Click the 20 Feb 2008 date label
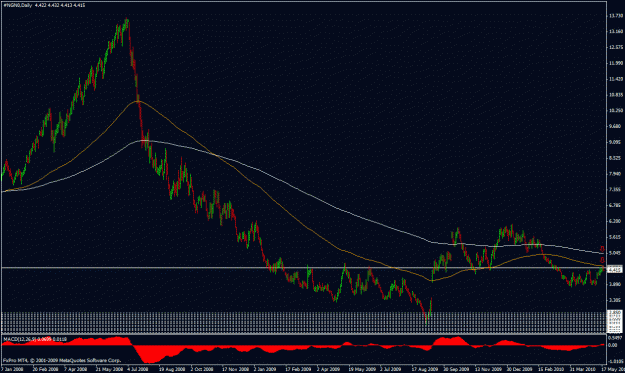This screenshot has width=625, height=373. click(45, 369)
